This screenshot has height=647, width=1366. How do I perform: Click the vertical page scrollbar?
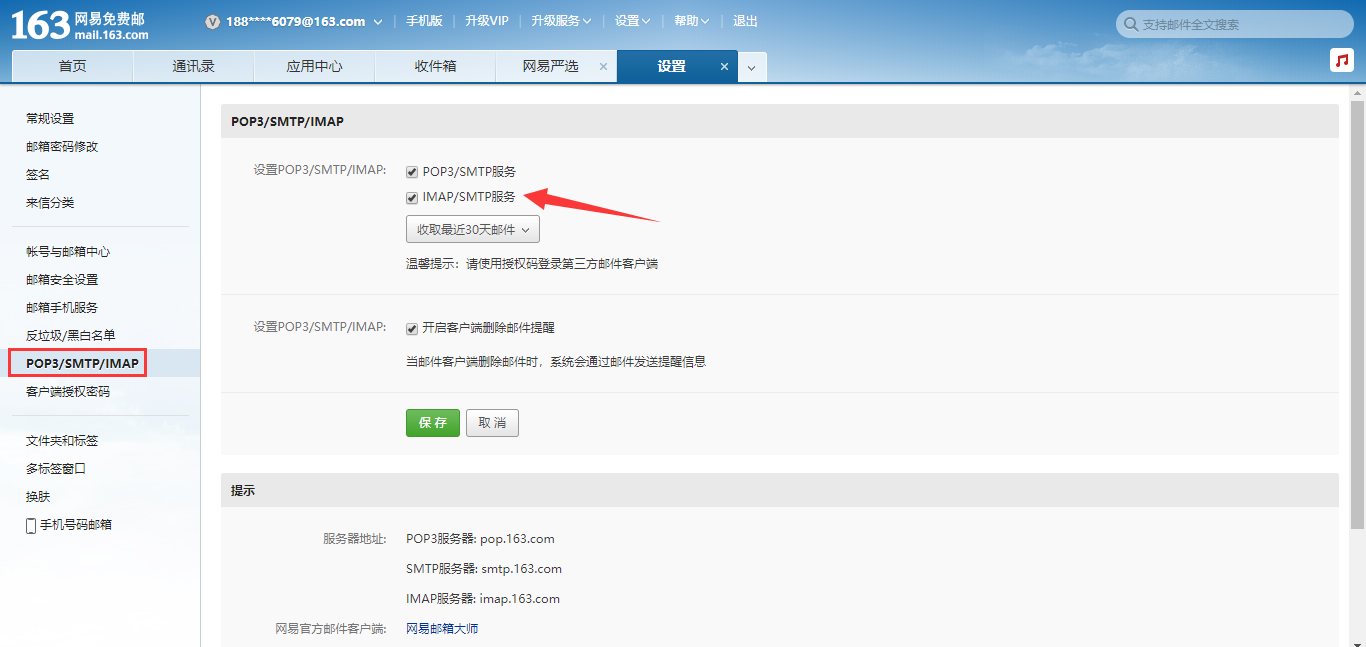[x=1358, y=315]
